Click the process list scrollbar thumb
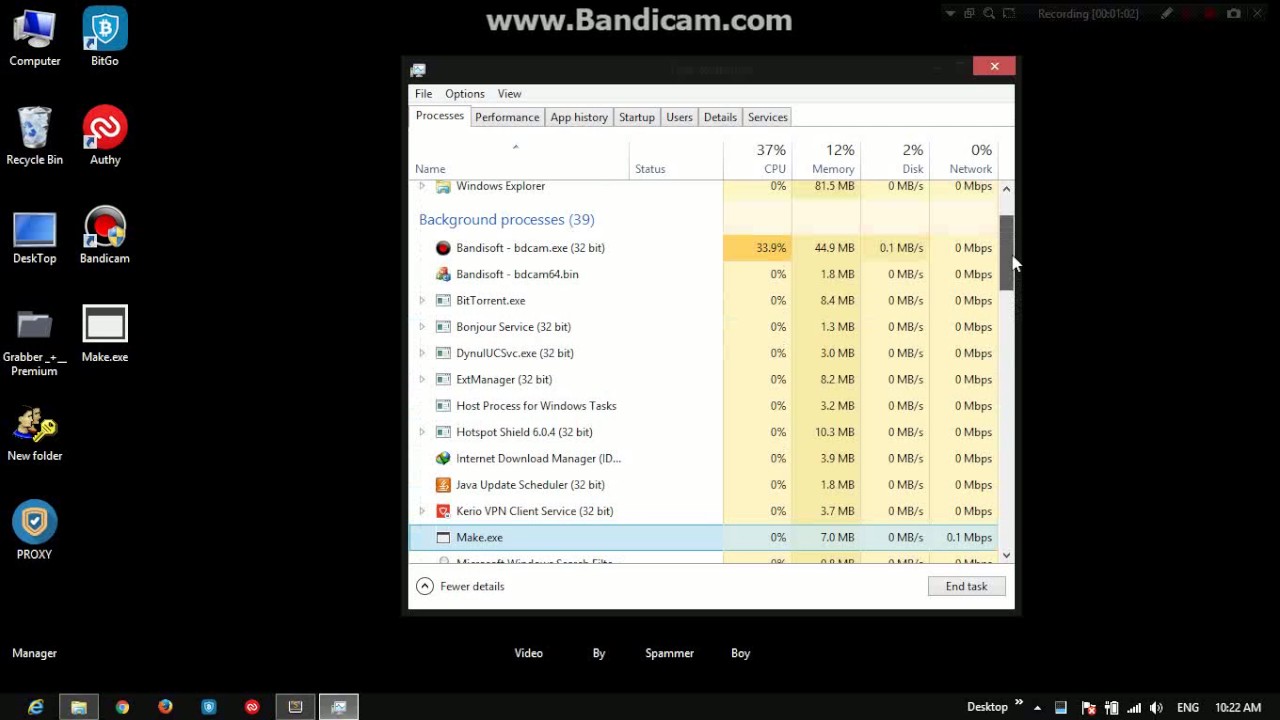Screen dimensions: 1280x720 coord(1006,253)
